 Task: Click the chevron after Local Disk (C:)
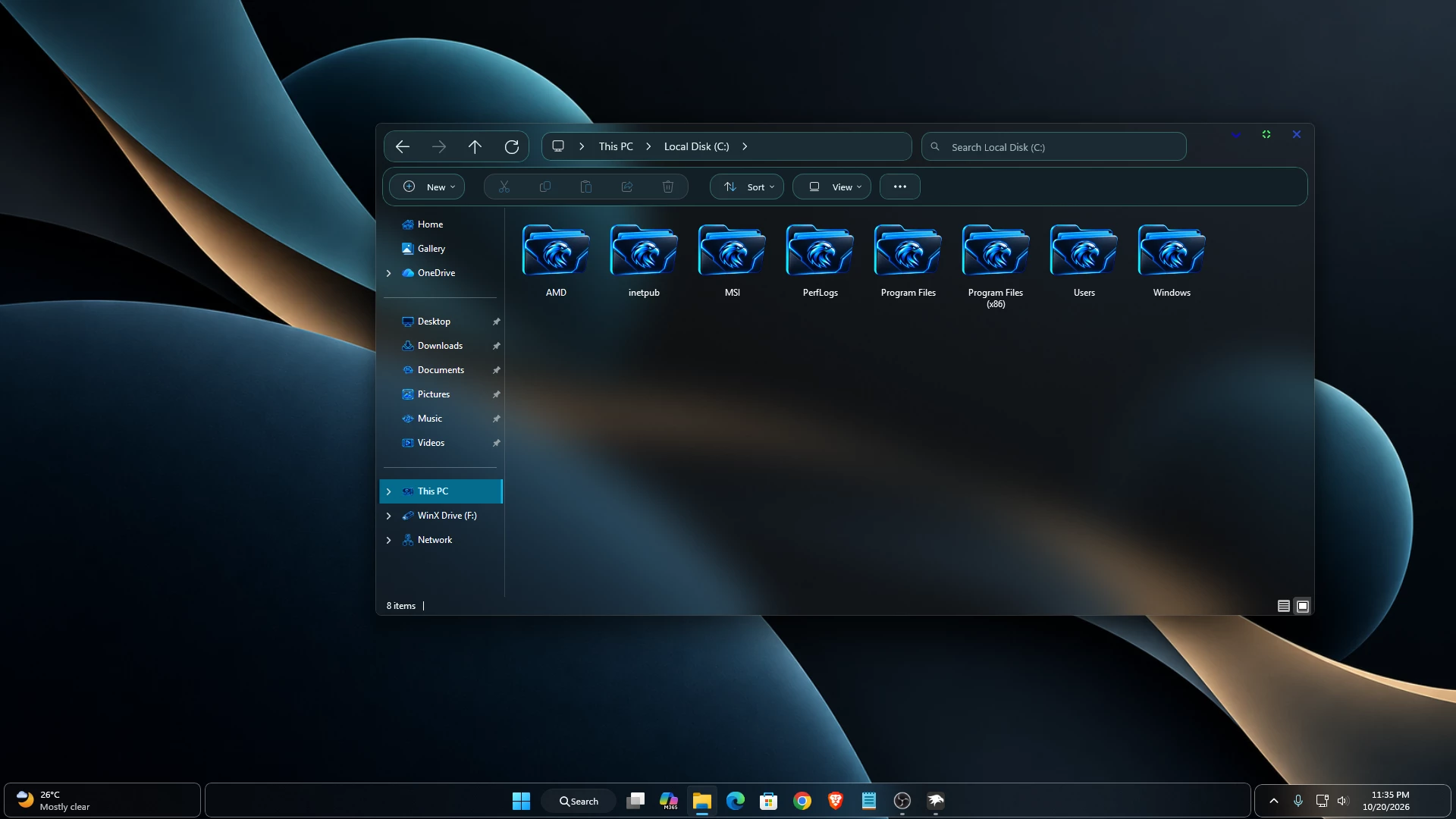click(745, 147)
